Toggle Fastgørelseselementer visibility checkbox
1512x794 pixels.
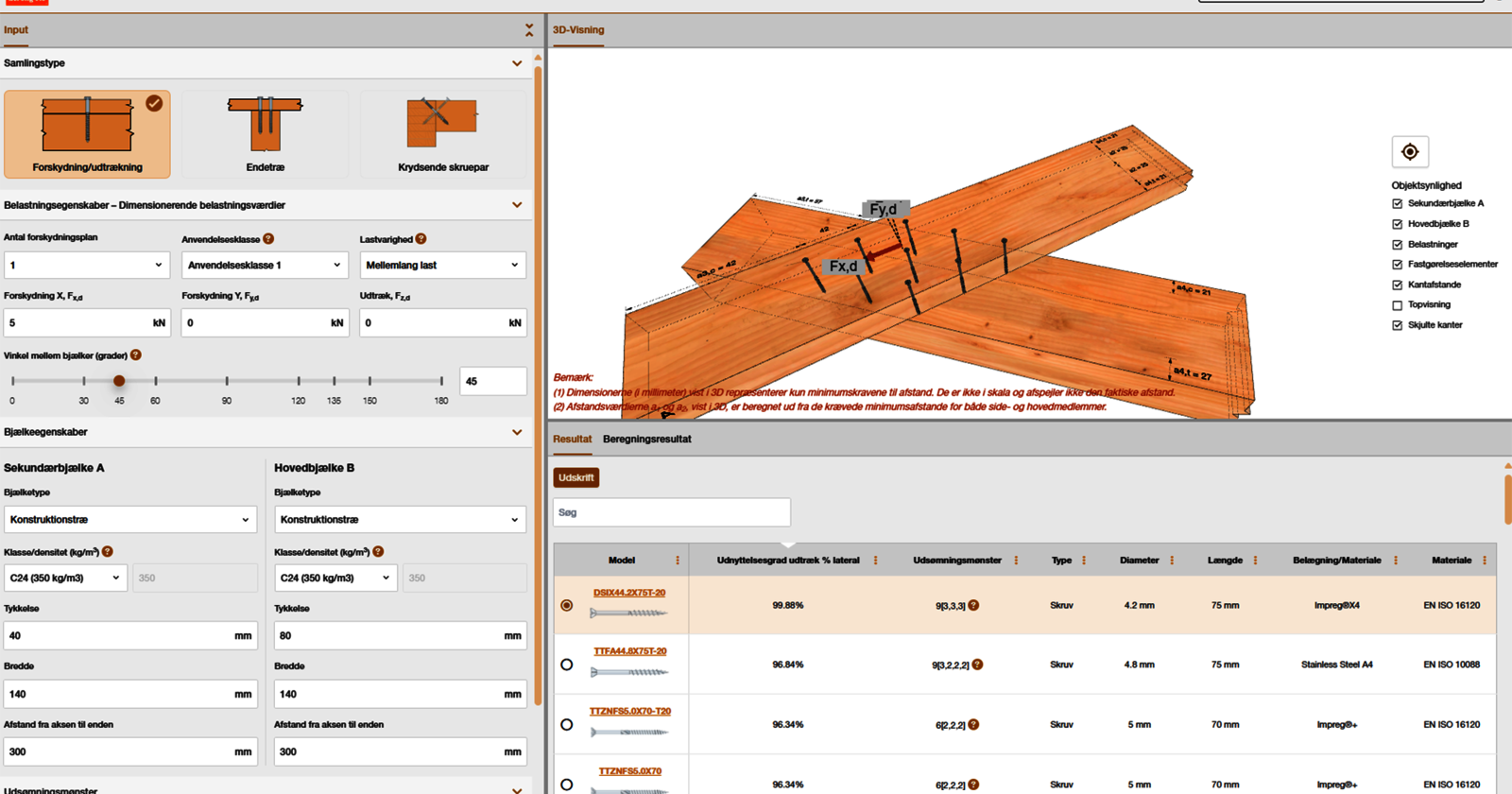point(1398,265)
